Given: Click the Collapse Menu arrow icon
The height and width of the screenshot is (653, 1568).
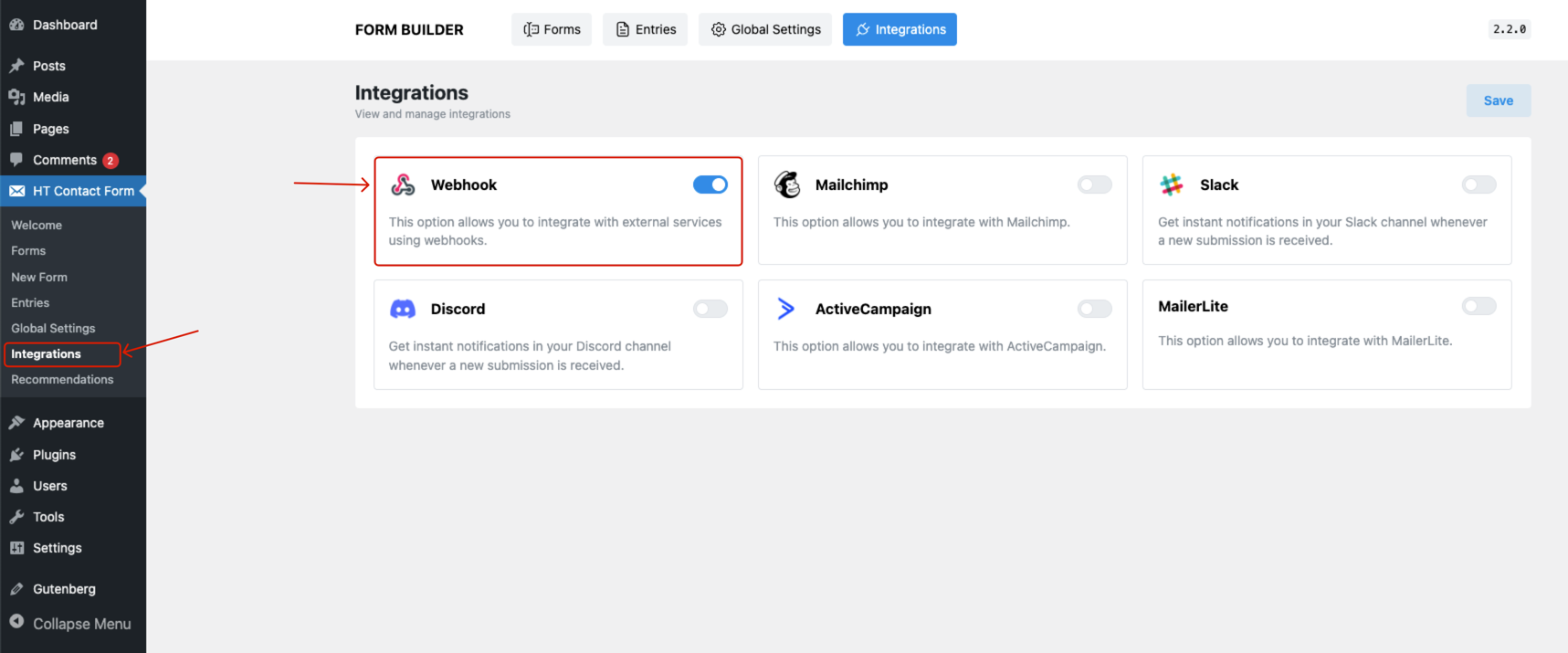Looking at the screenshot, I should click(x=16, y=621).
